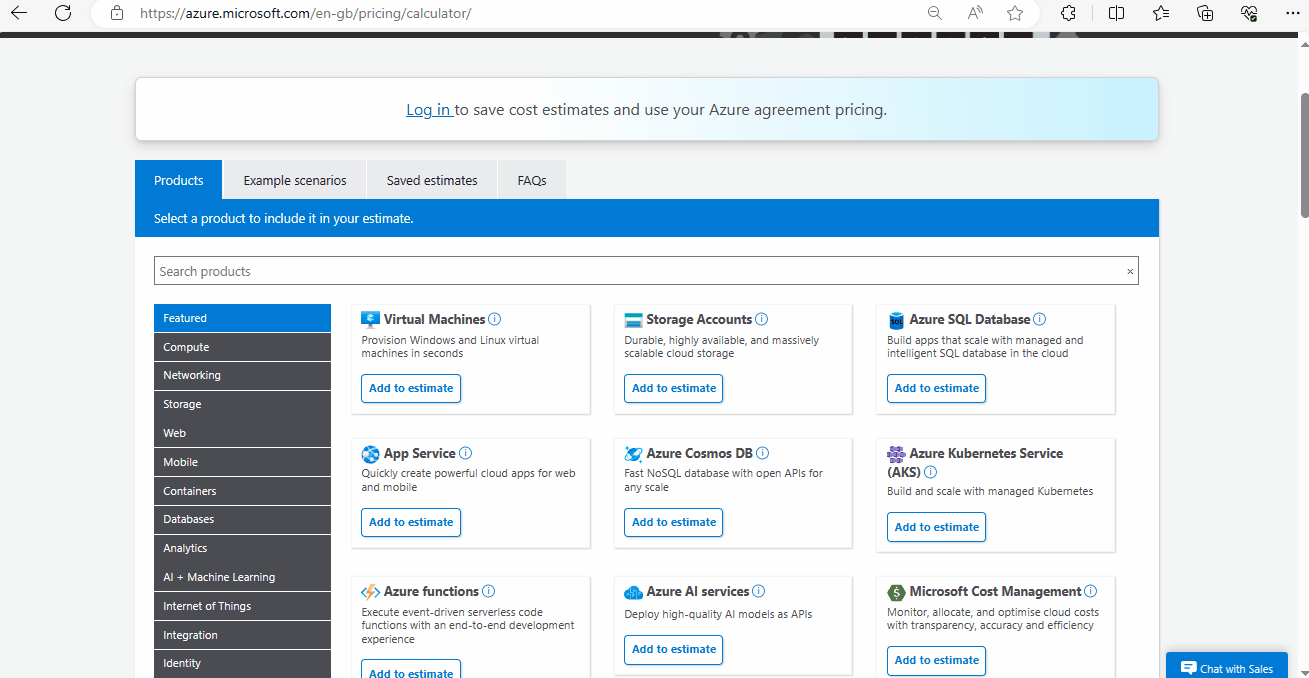Show Azure SQL Database info icon

[1039, 320]
